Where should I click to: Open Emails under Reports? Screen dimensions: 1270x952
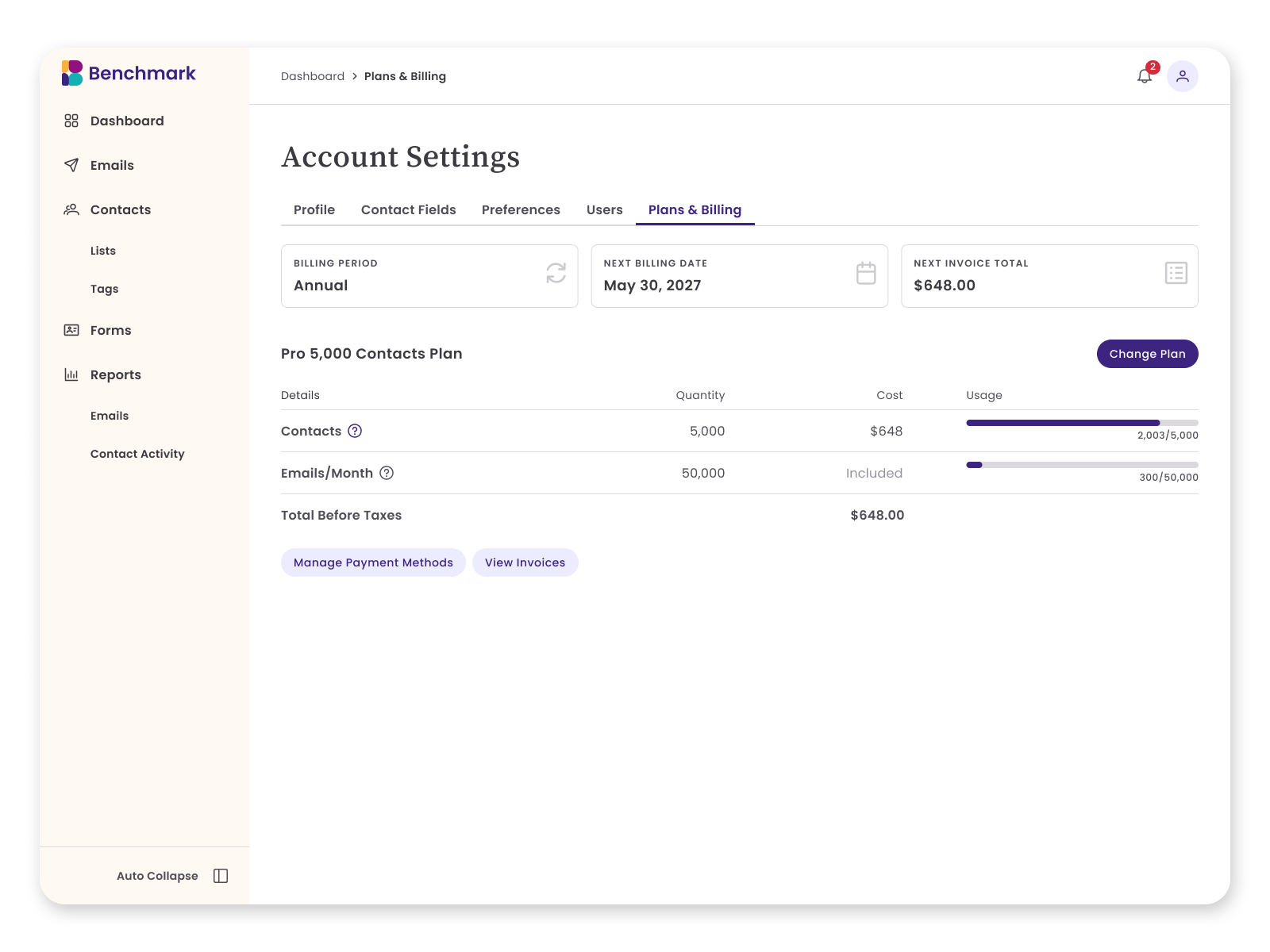tap(110, 416)
